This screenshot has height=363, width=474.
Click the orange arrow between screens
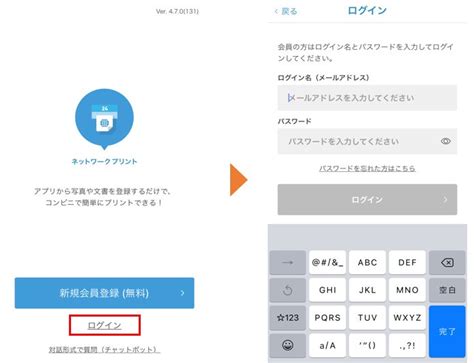(x=239, y=180)
